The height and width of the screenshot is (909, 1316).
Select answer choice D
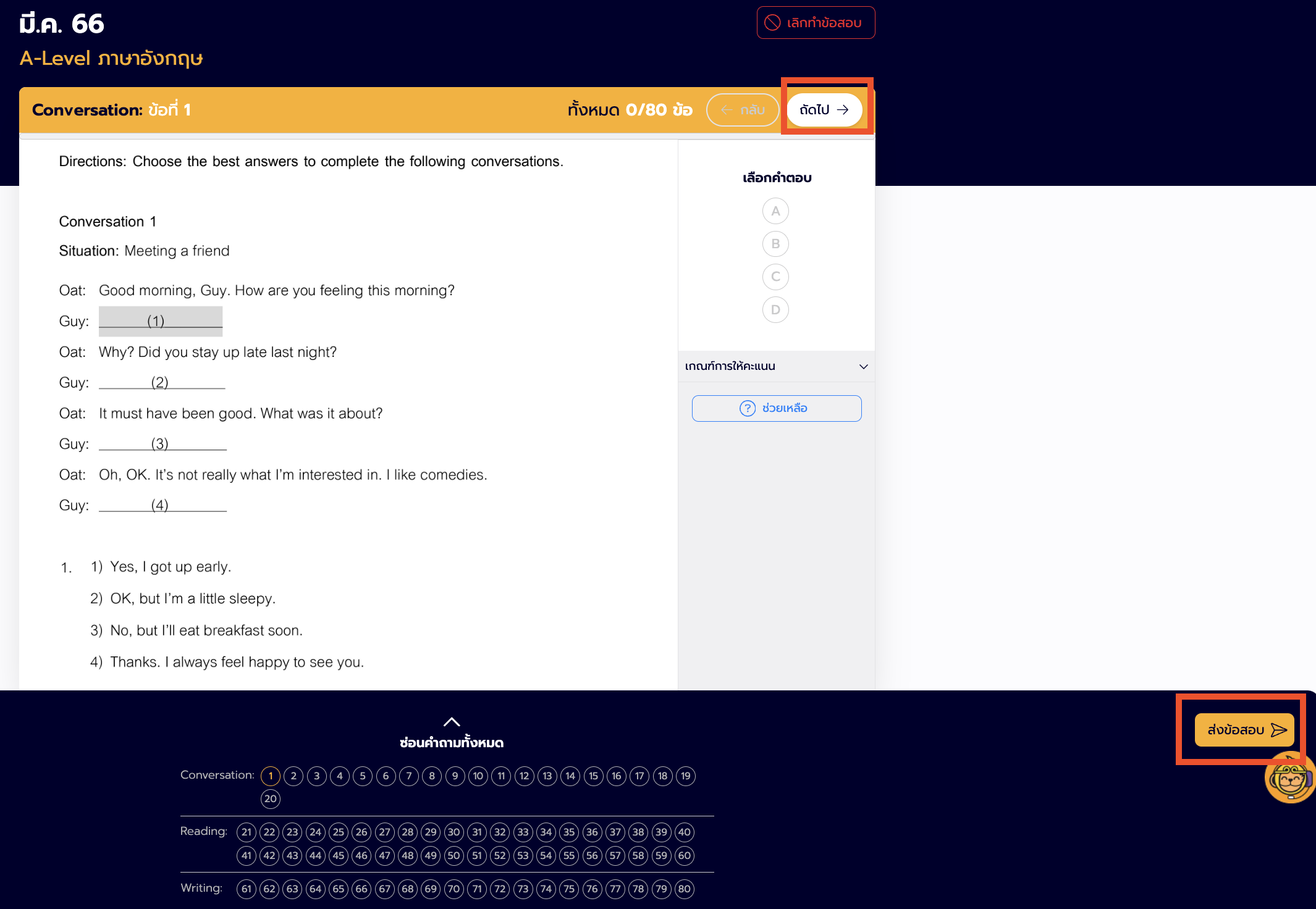(x=775, y=309)
